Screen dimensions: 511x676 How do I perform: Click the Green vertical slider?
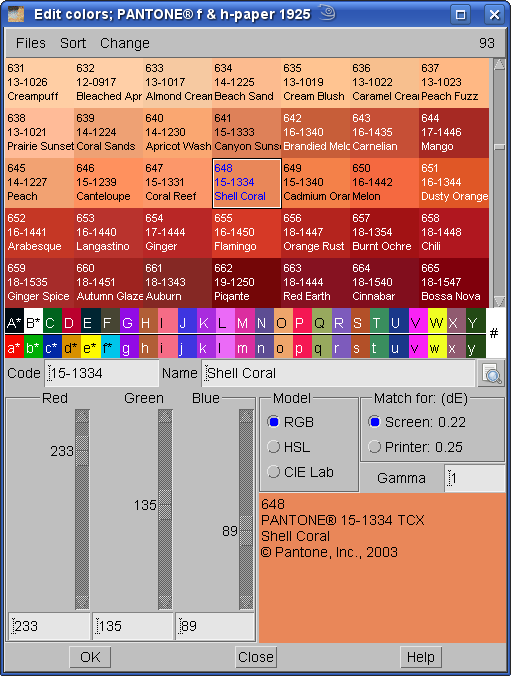coord(165,509)
